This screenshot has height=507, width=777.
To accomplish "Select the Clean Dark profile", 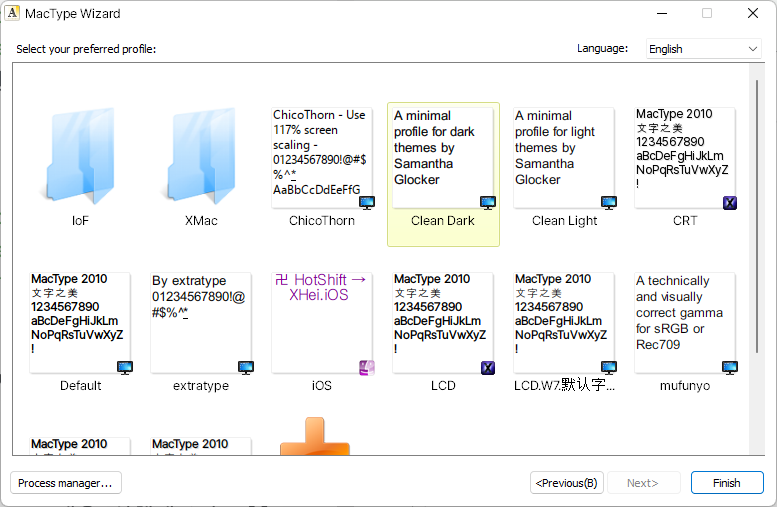I will pyautogui.click(x=443, y=160).
